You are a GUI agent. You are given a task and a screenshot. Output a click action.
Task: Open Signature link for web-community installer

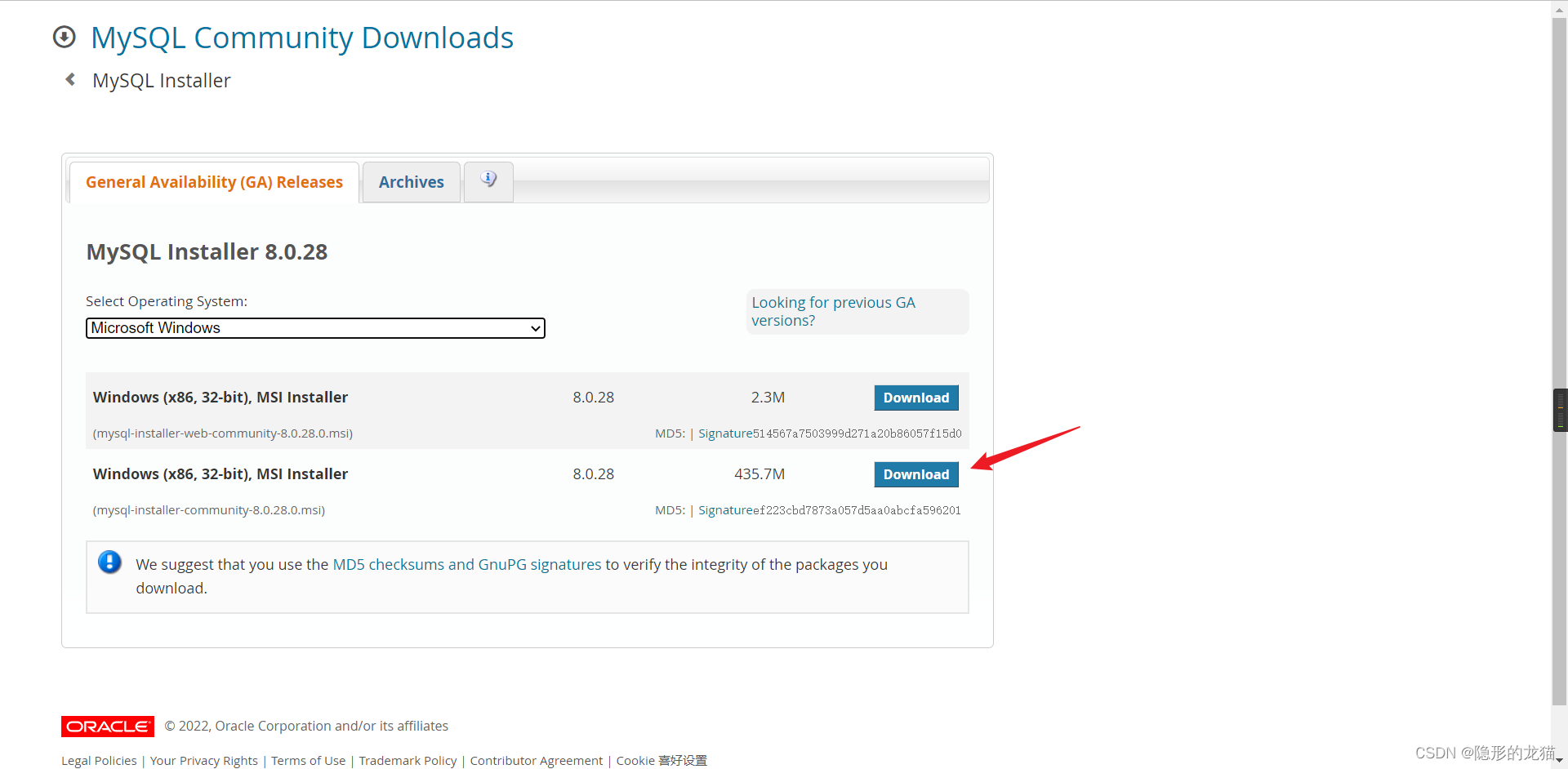(725, 433)
